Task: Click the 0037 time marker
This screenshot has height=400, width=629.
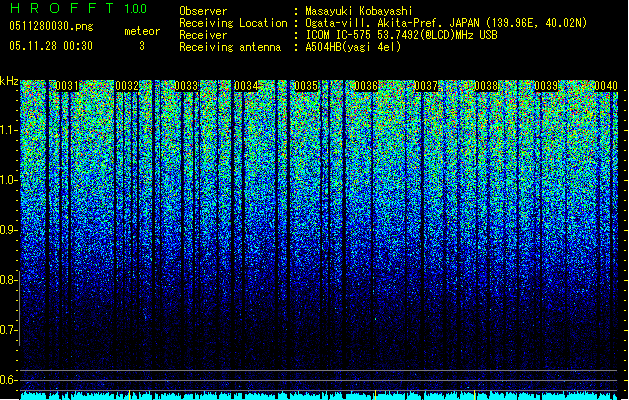Action: click(426, 86)
